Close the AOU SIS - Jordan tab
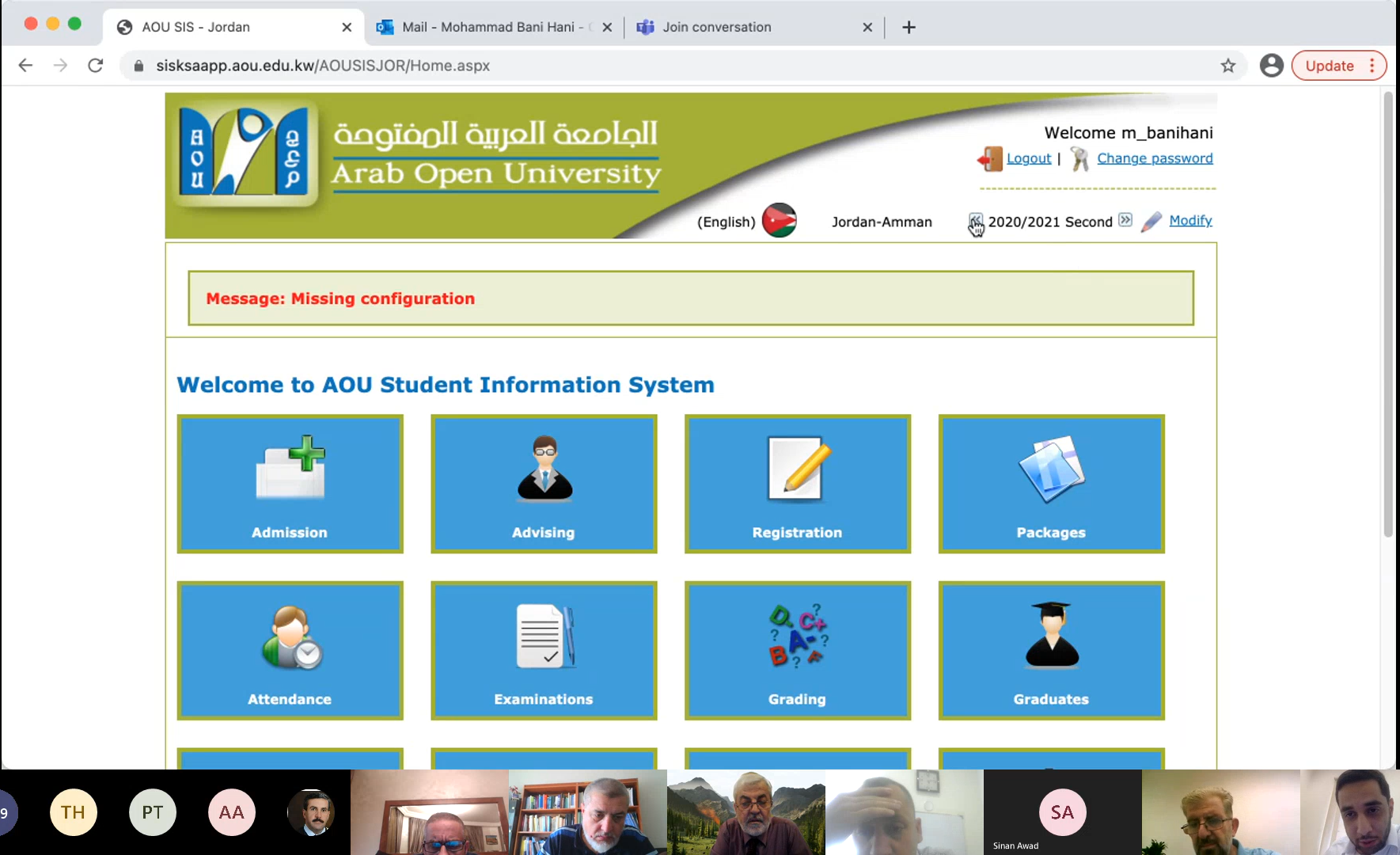1400x855 pixels. point(347,27)
